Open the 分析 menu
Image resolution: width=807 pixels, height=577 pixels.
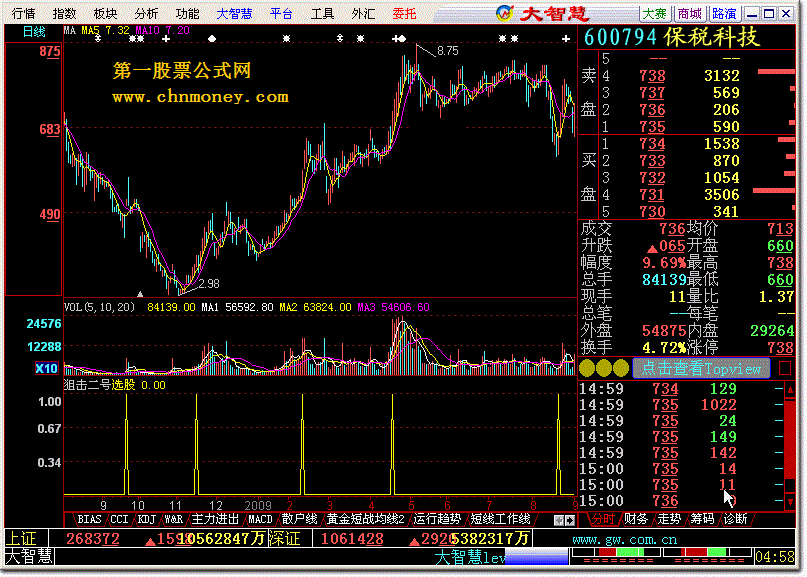146,13
